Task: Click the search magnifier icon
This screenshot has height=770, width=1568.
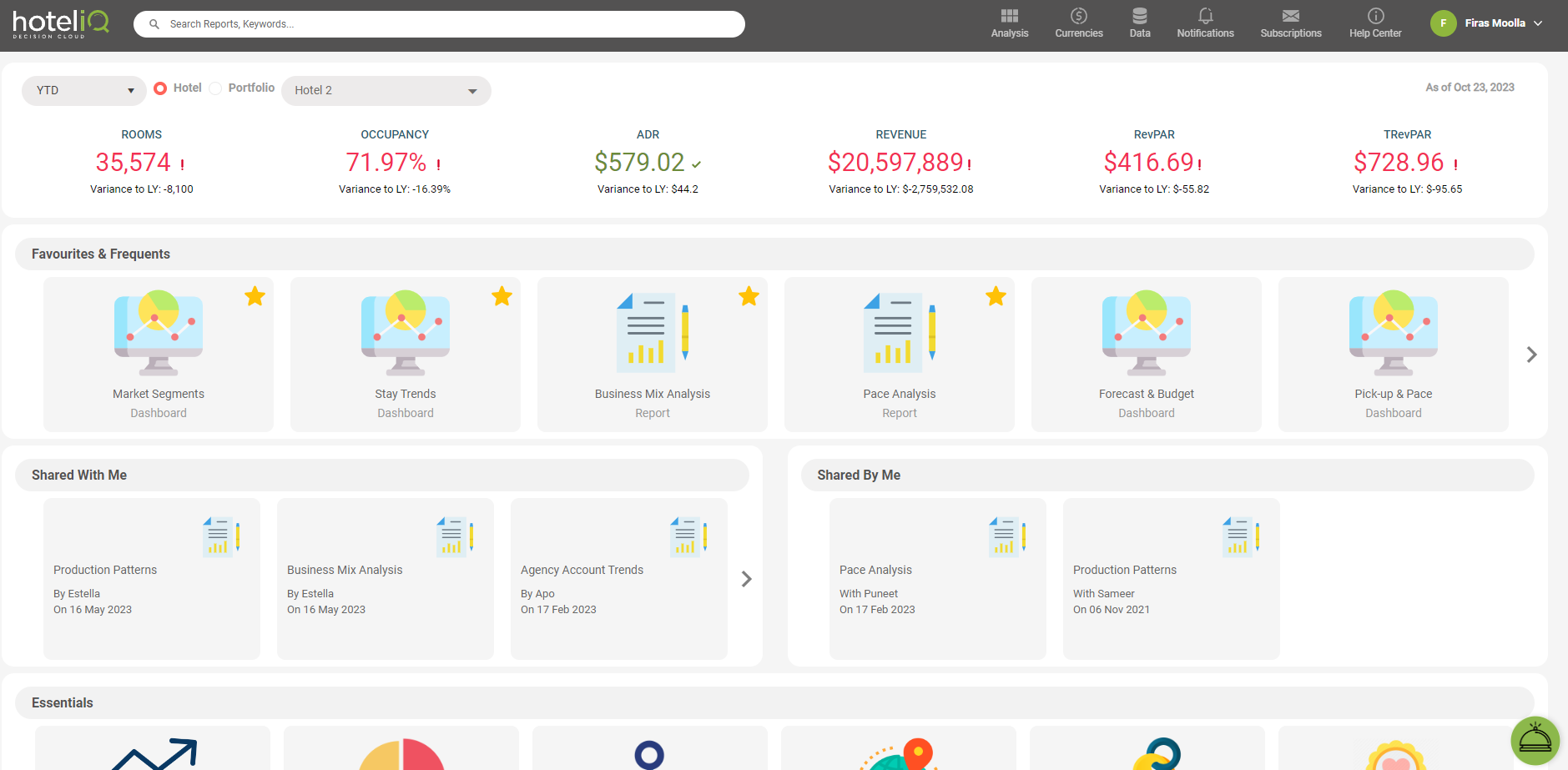Action: tap(154, 24)
